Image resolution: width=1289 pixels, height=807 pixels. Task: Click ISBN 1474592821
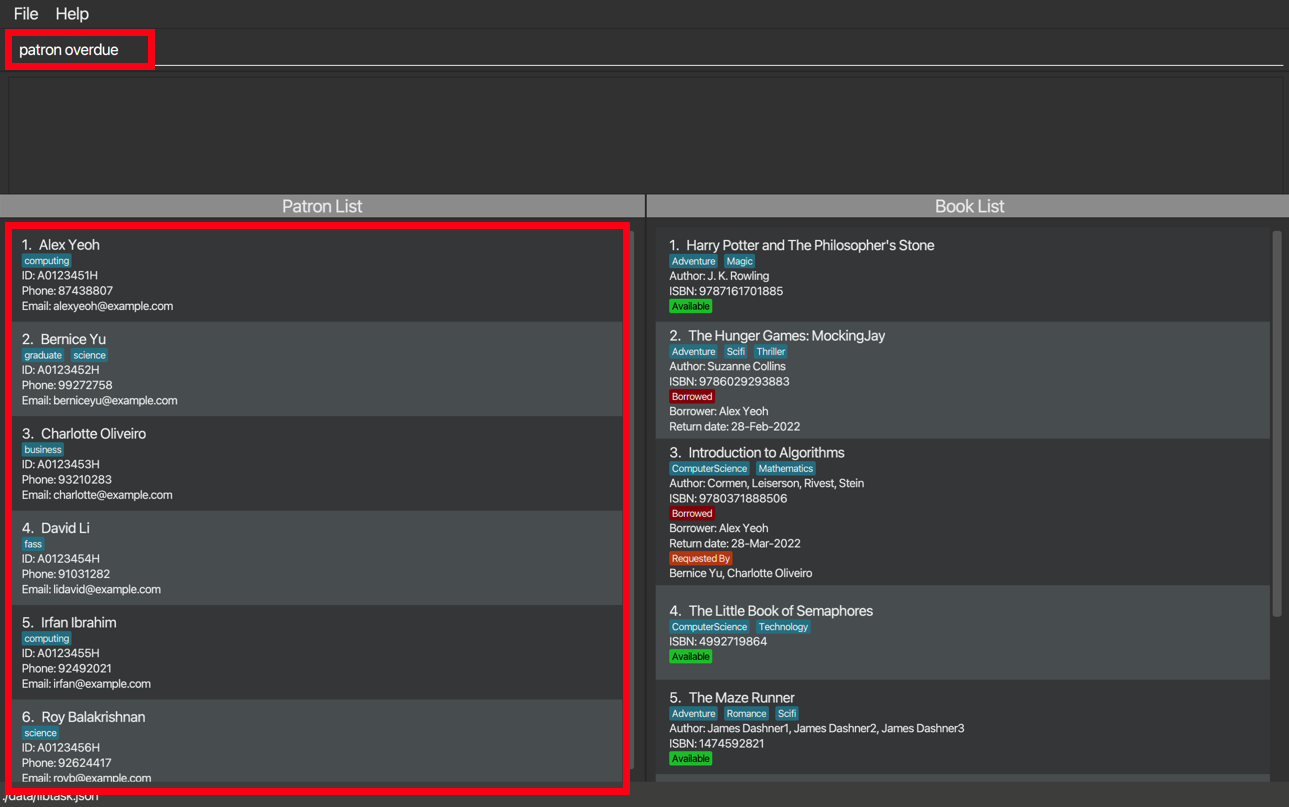(717, 743)
